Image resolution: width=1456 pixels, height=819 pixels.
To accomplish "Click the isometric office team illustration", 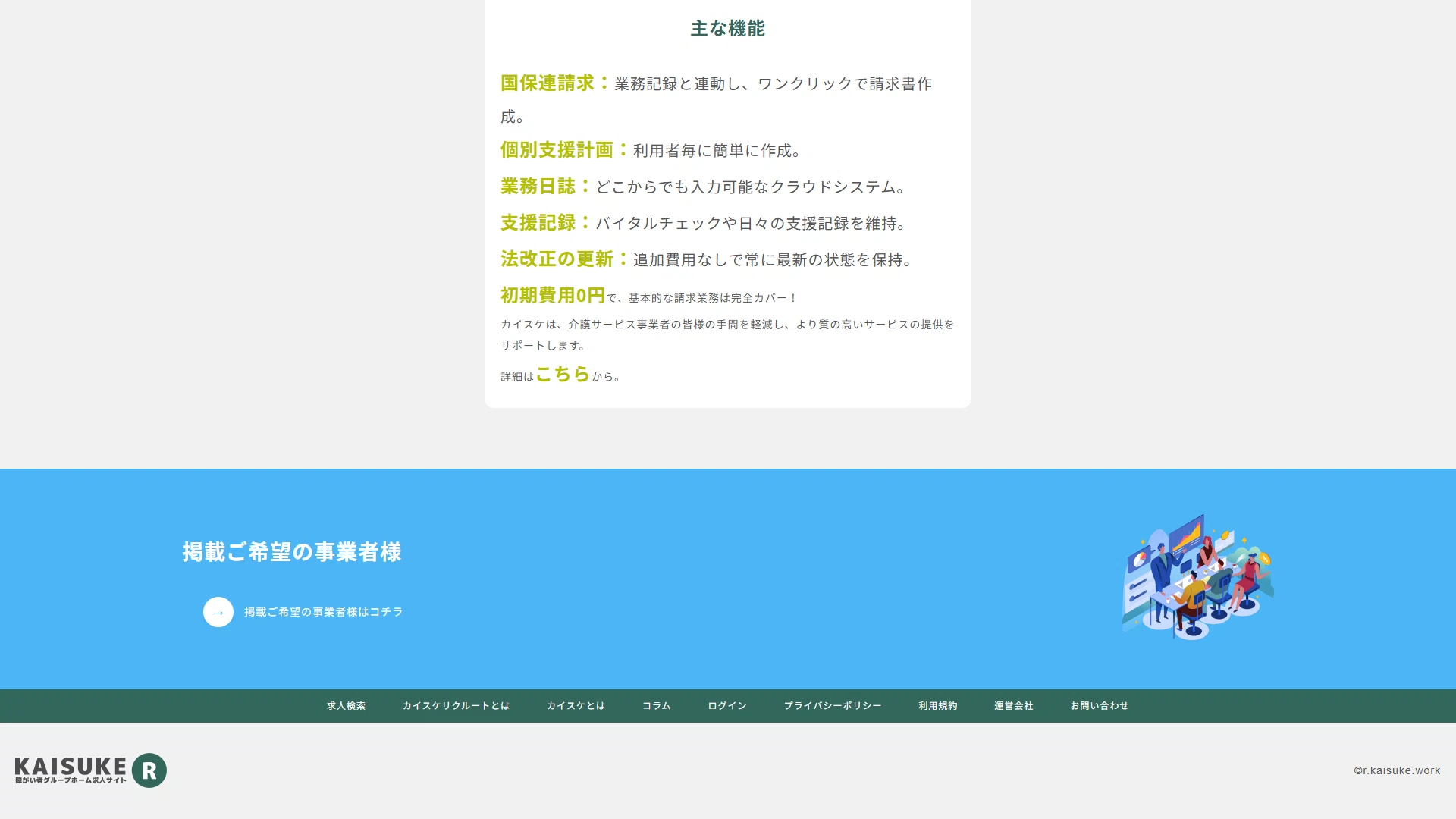I will [x=1198, y=577].
